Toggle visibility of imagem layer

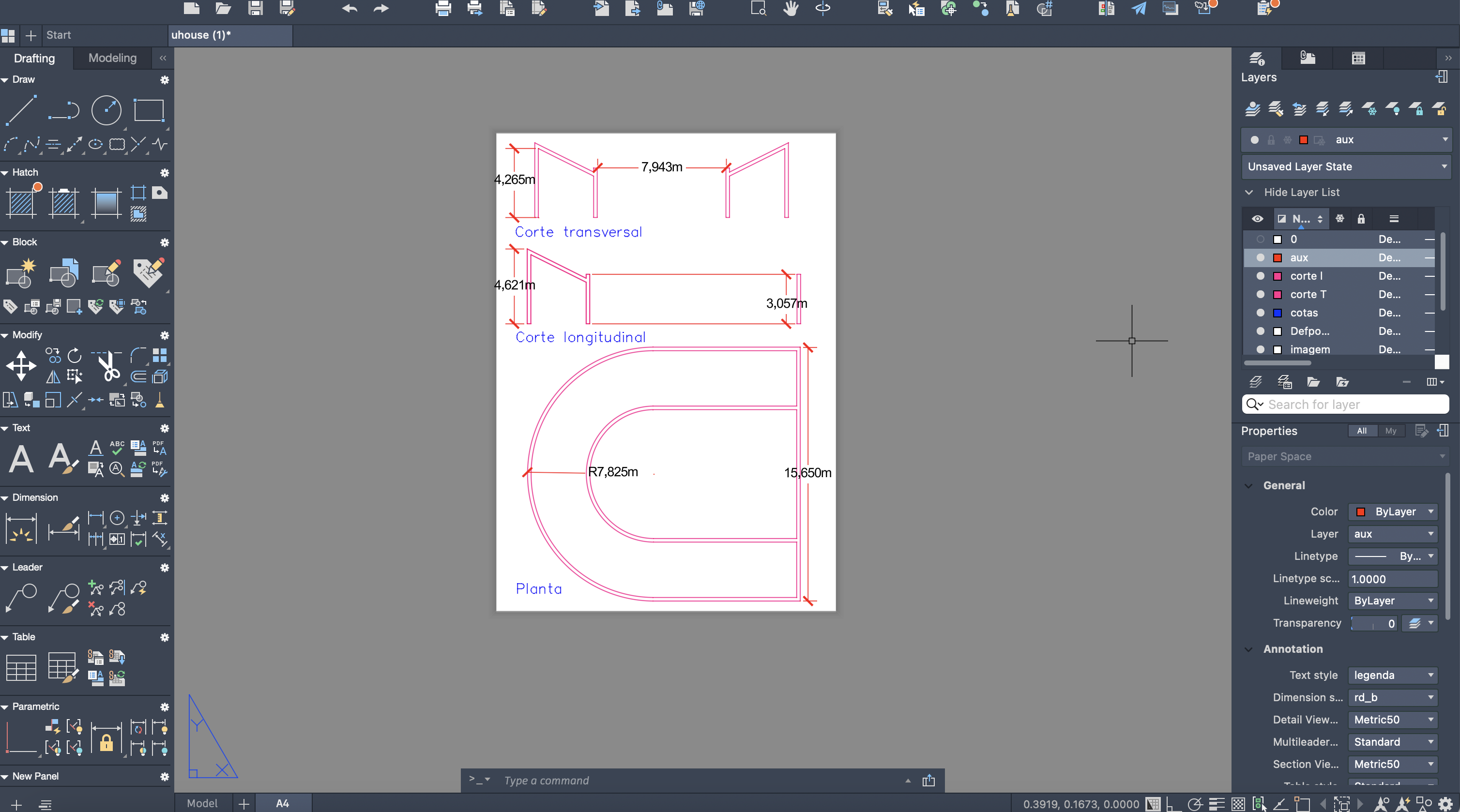coord(1260,349)
